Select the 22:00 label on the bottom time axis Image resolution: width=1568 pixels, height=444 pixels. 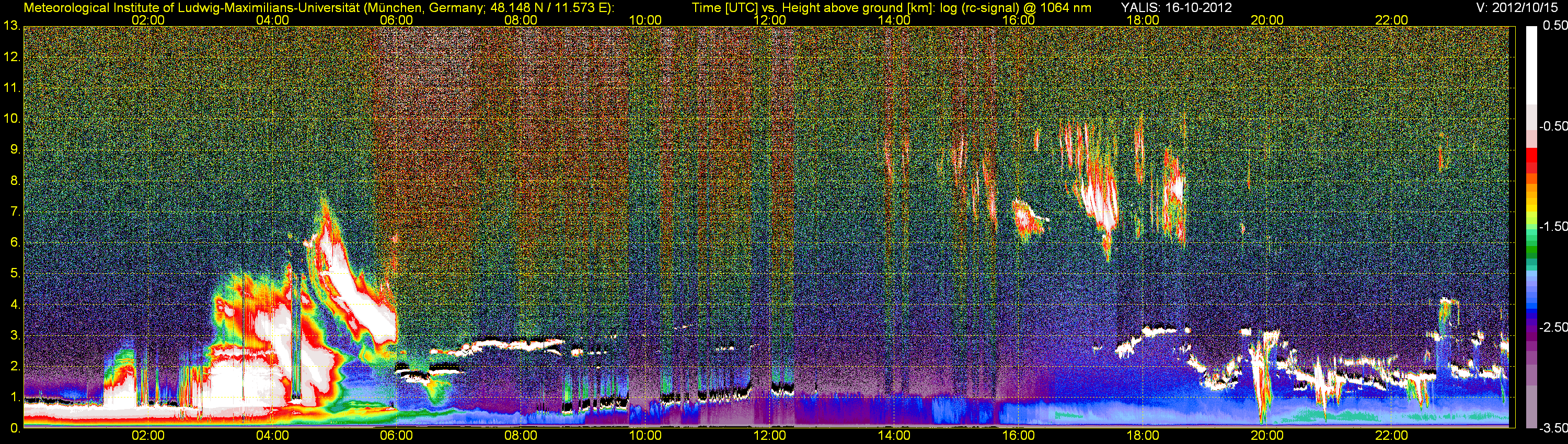1391,436
